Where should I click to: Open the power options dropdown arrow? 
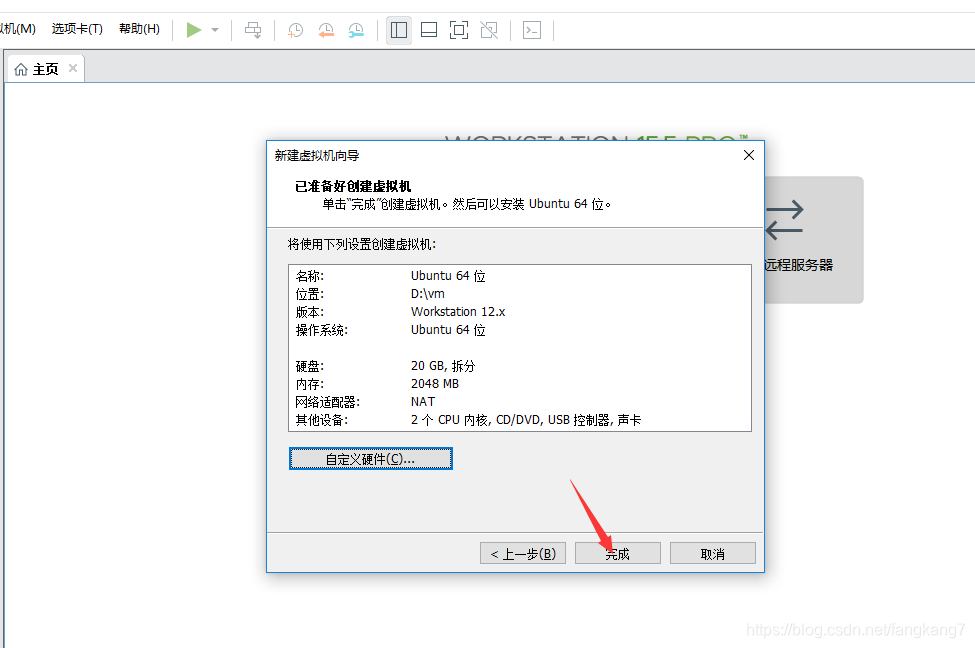tap(215, 30)
